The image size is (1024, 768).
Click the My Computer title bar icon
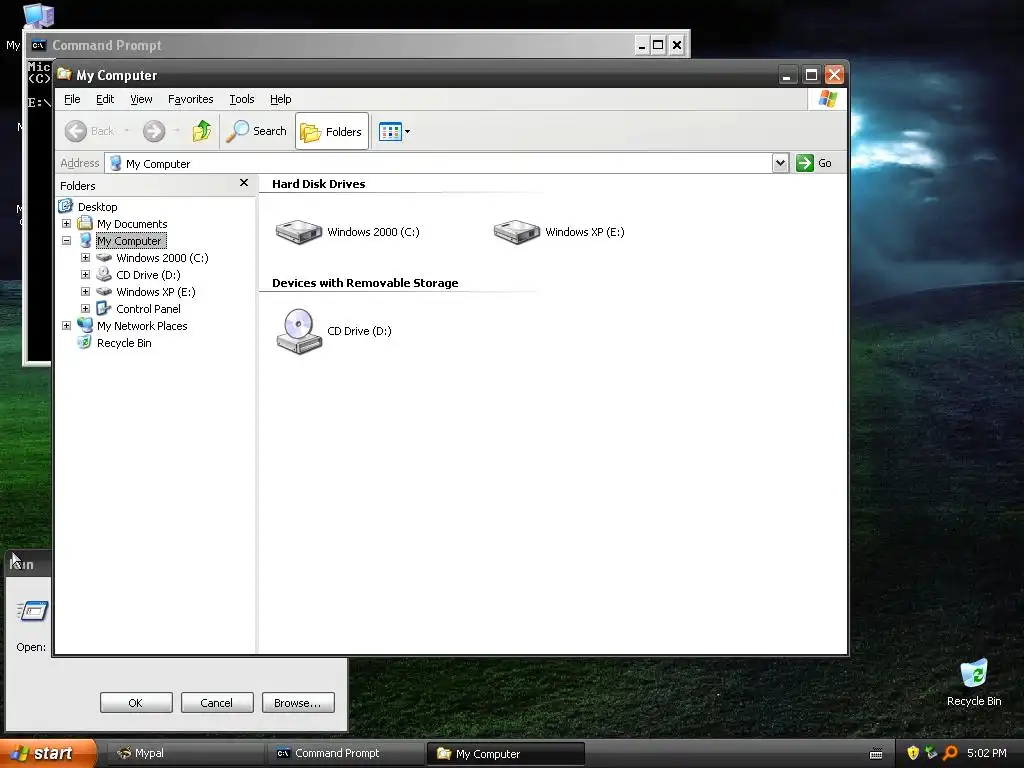coord(64,74)
